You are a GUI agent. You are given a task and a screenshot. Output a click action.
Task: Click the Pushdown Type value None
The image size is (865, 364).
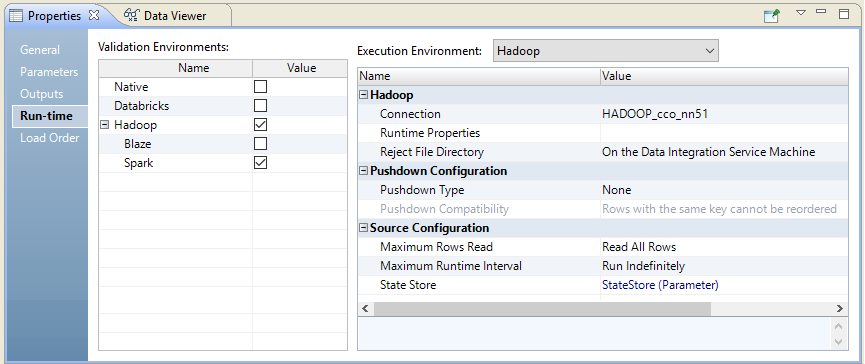616,190
